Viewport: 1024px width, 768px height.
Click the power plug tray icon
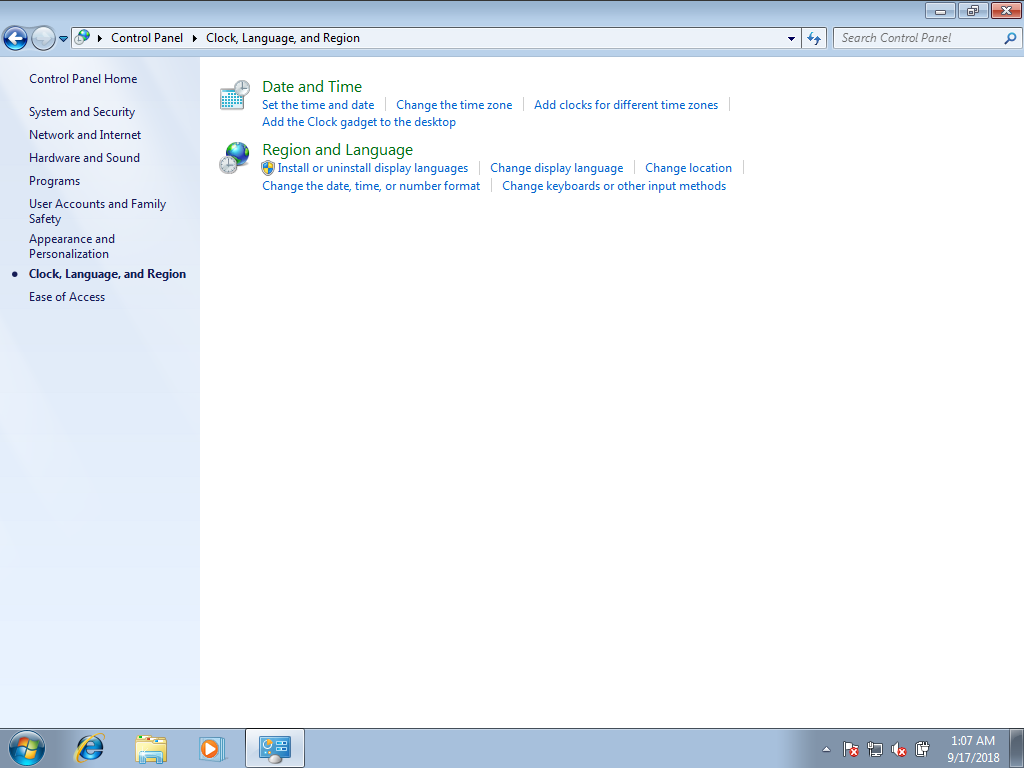pos(922,749)
